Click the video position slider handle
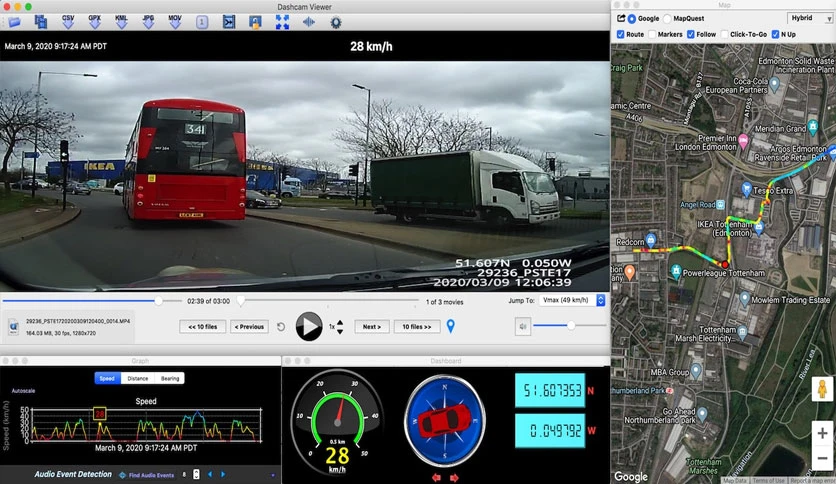Viewport: 836px width, 484px height. click(158, 301)
